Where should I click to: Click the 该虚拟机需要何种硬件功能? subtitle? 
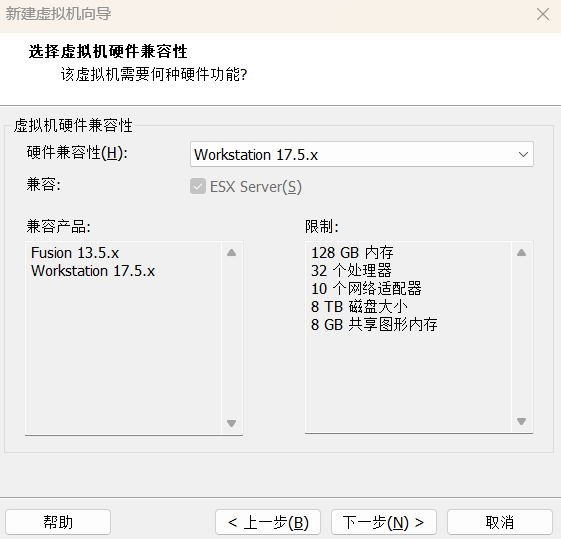(x=154, y=74)
